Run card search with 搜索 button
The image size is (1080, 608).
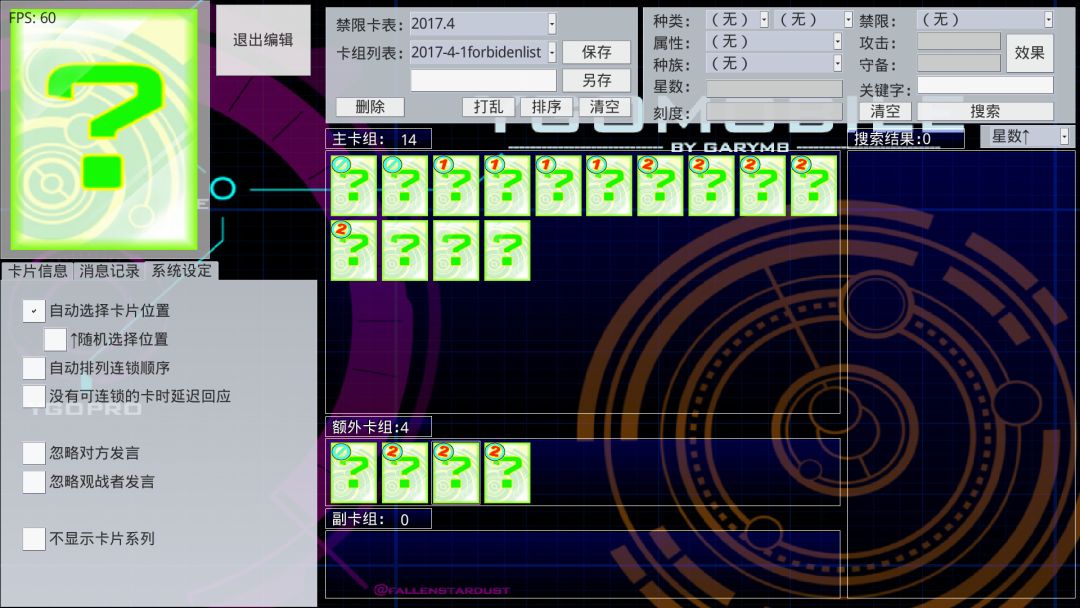(x=985, y=112)
